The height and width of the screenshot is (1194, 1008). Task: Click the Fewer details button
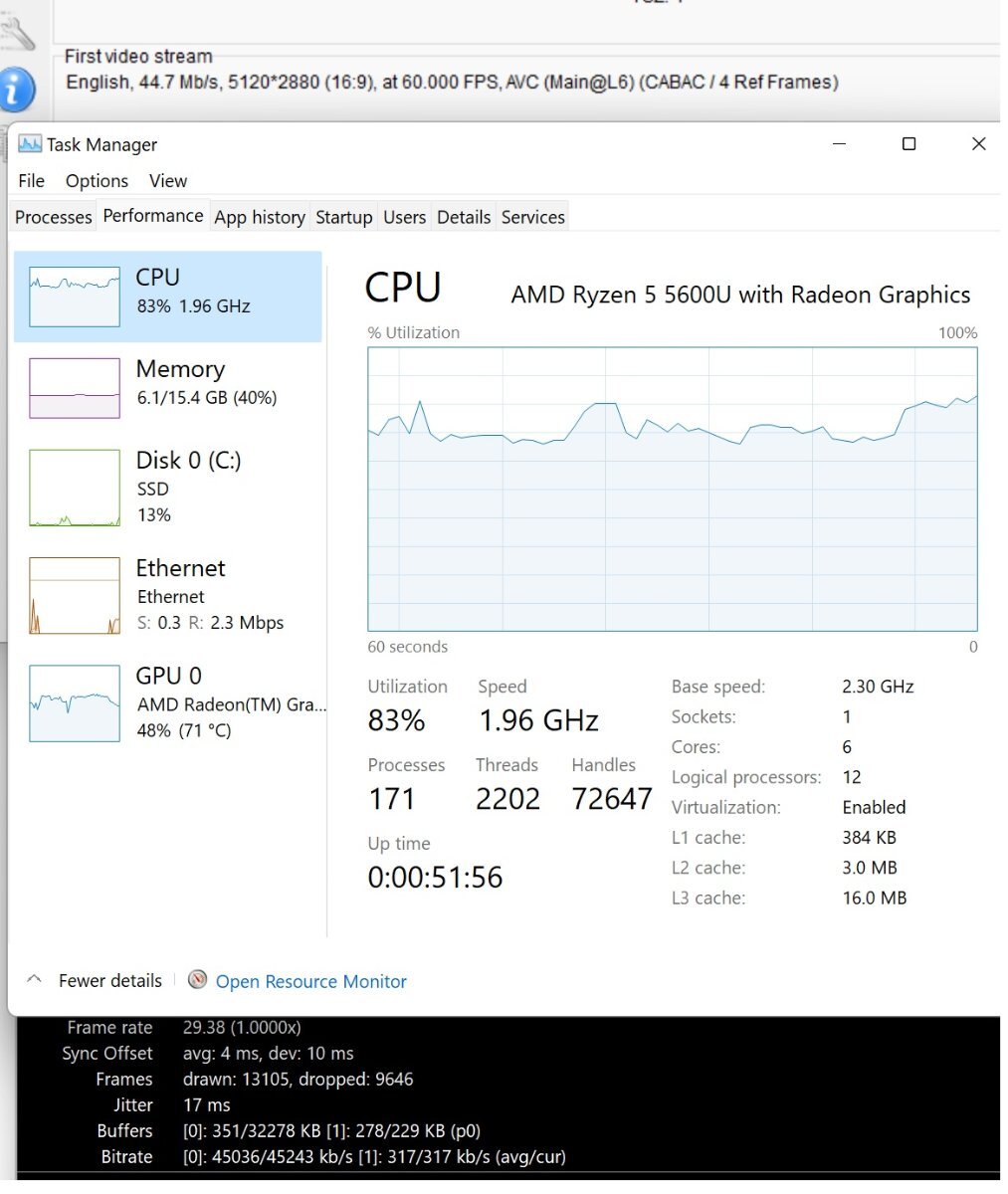coord(109,981)
